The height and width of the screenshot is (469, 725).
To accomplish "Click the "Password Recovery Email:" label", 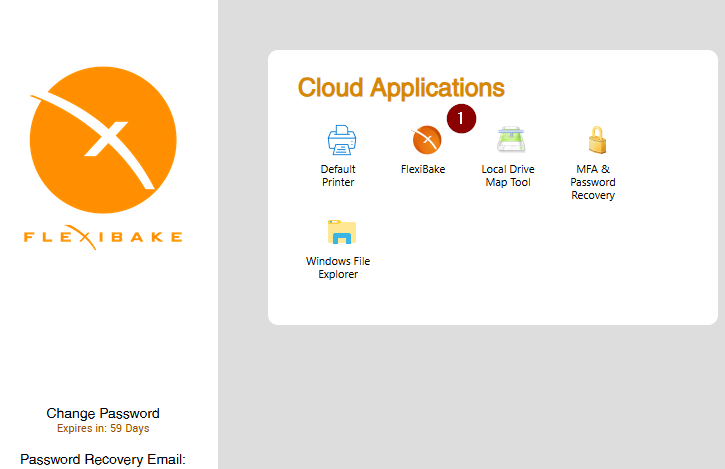I will 103,459.
